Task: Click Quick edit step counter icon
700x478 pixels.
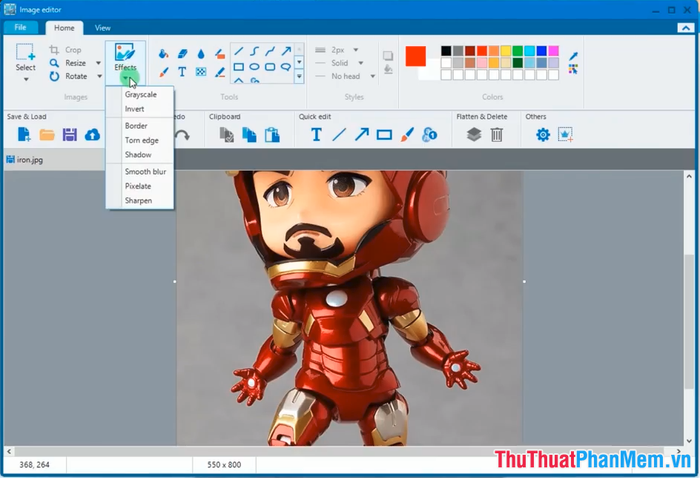Action: pyautogui.click(x=429, y=134)
